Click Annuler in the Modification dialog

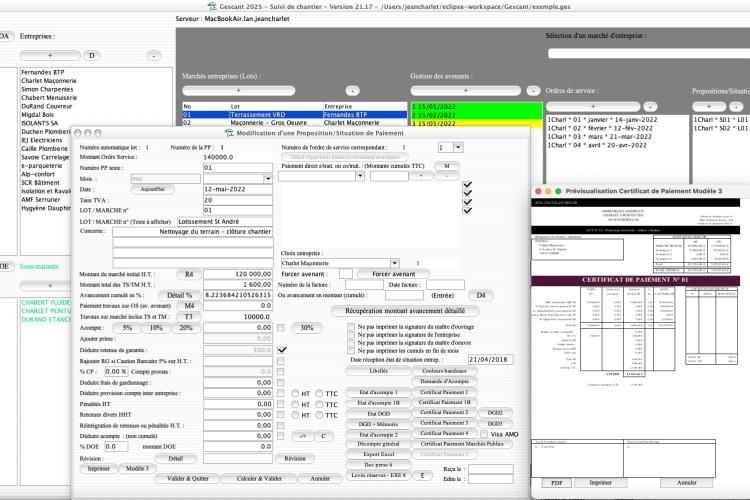tap(320, 478)
